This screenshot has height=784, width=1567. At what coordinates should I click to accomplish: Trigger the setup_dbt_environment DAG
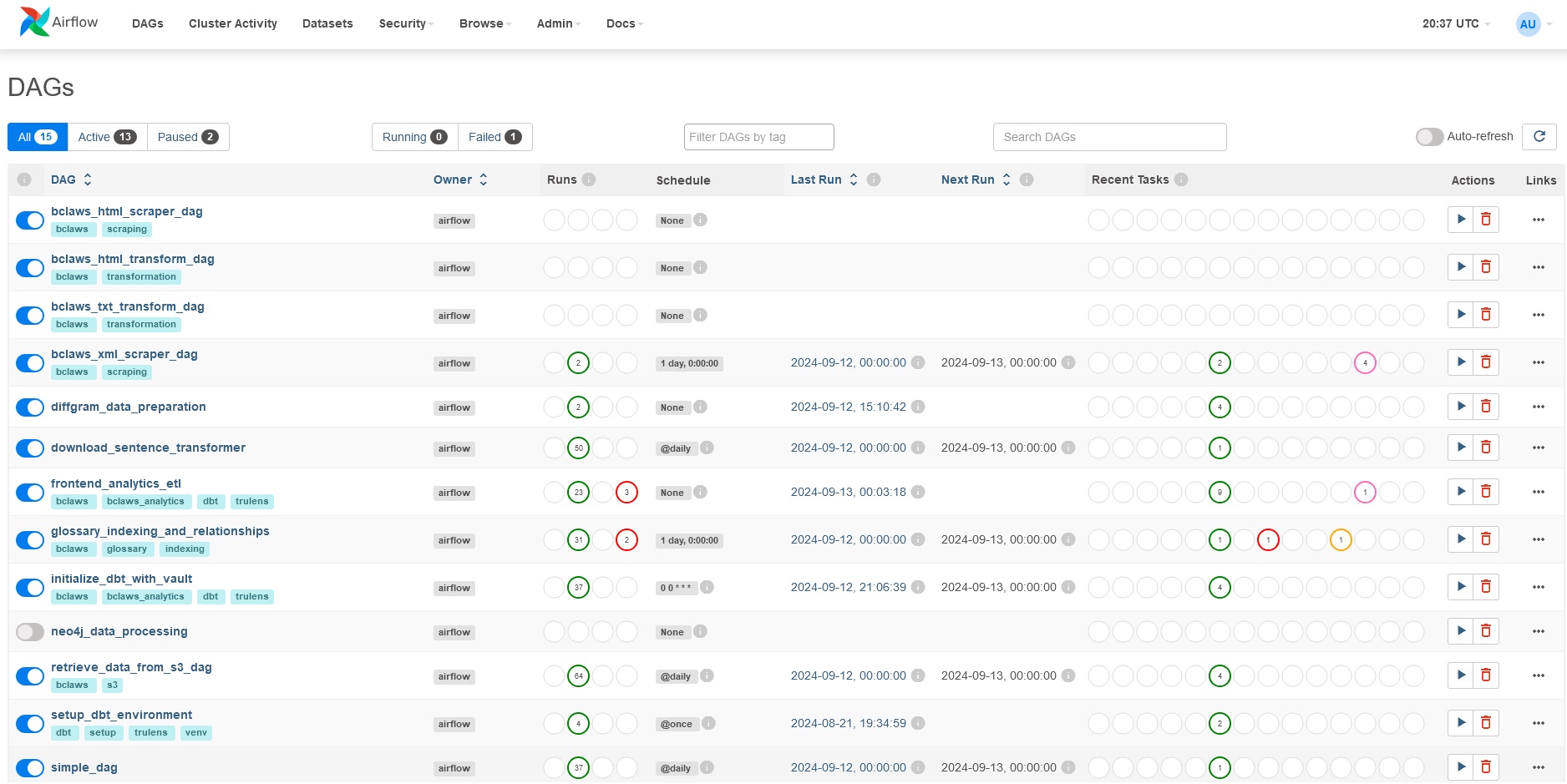point(1461,723)
